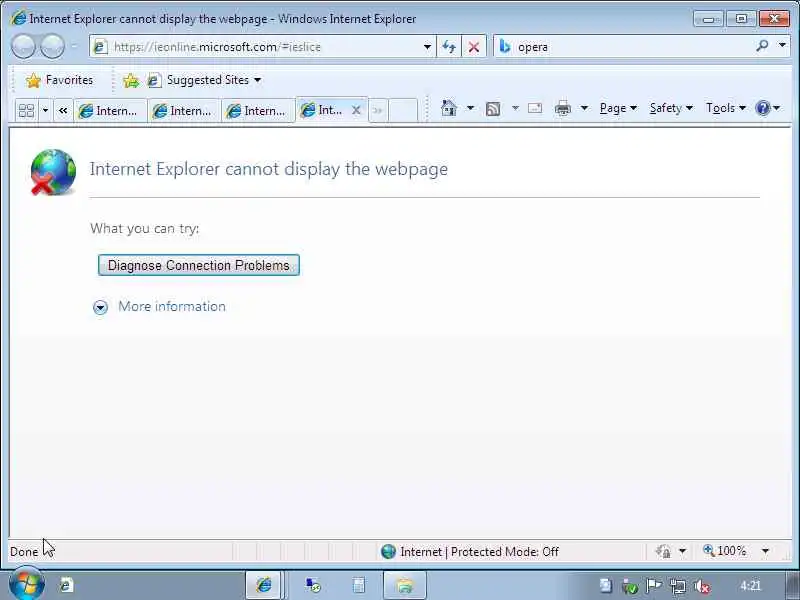
Task: Add page to Favorites bar icon
Action: click(131, 81)
